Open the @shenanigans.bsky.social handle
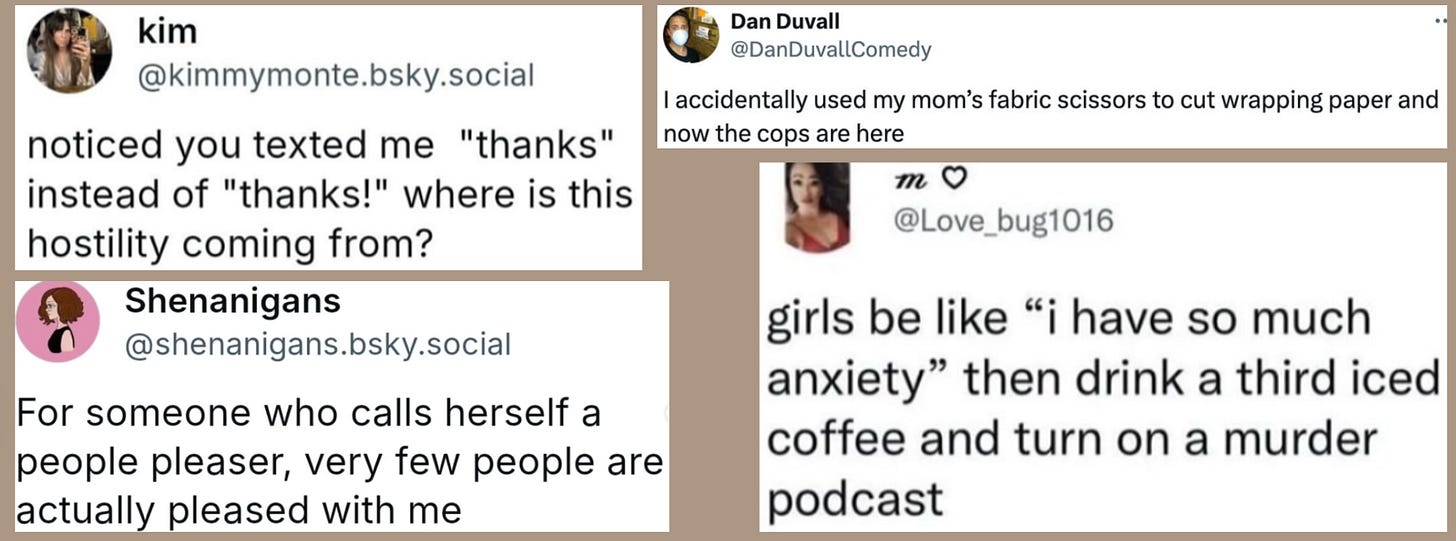The height and width of the screenshot is (541, 1456). point(317,345)
